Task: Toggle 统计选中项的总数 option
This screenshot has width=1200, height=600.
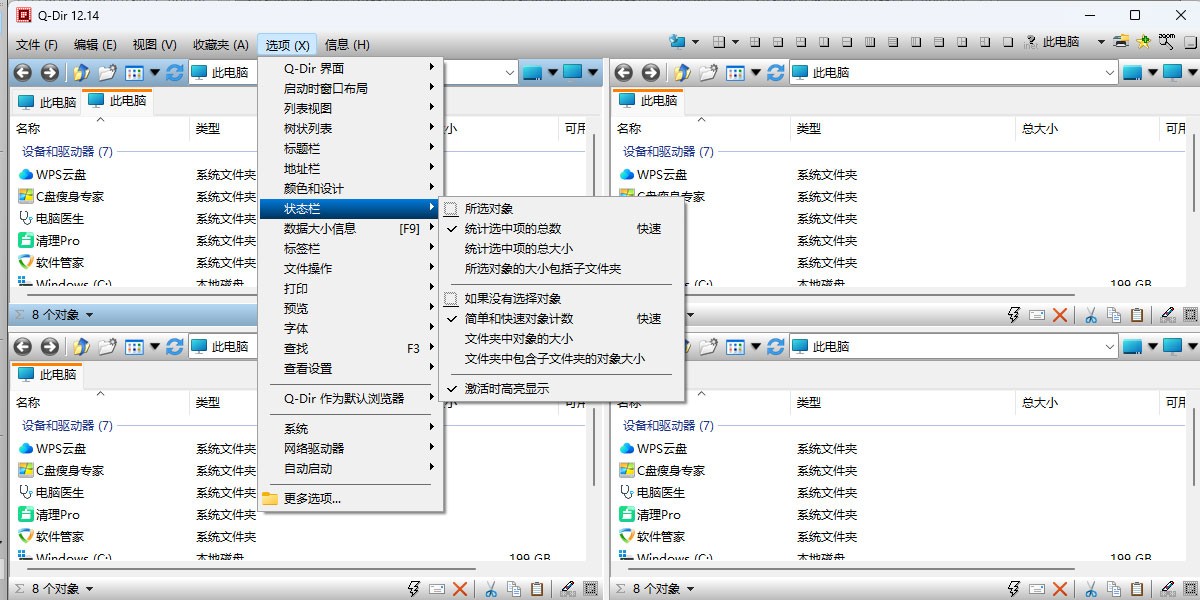Action: click(x=513, y=229)
